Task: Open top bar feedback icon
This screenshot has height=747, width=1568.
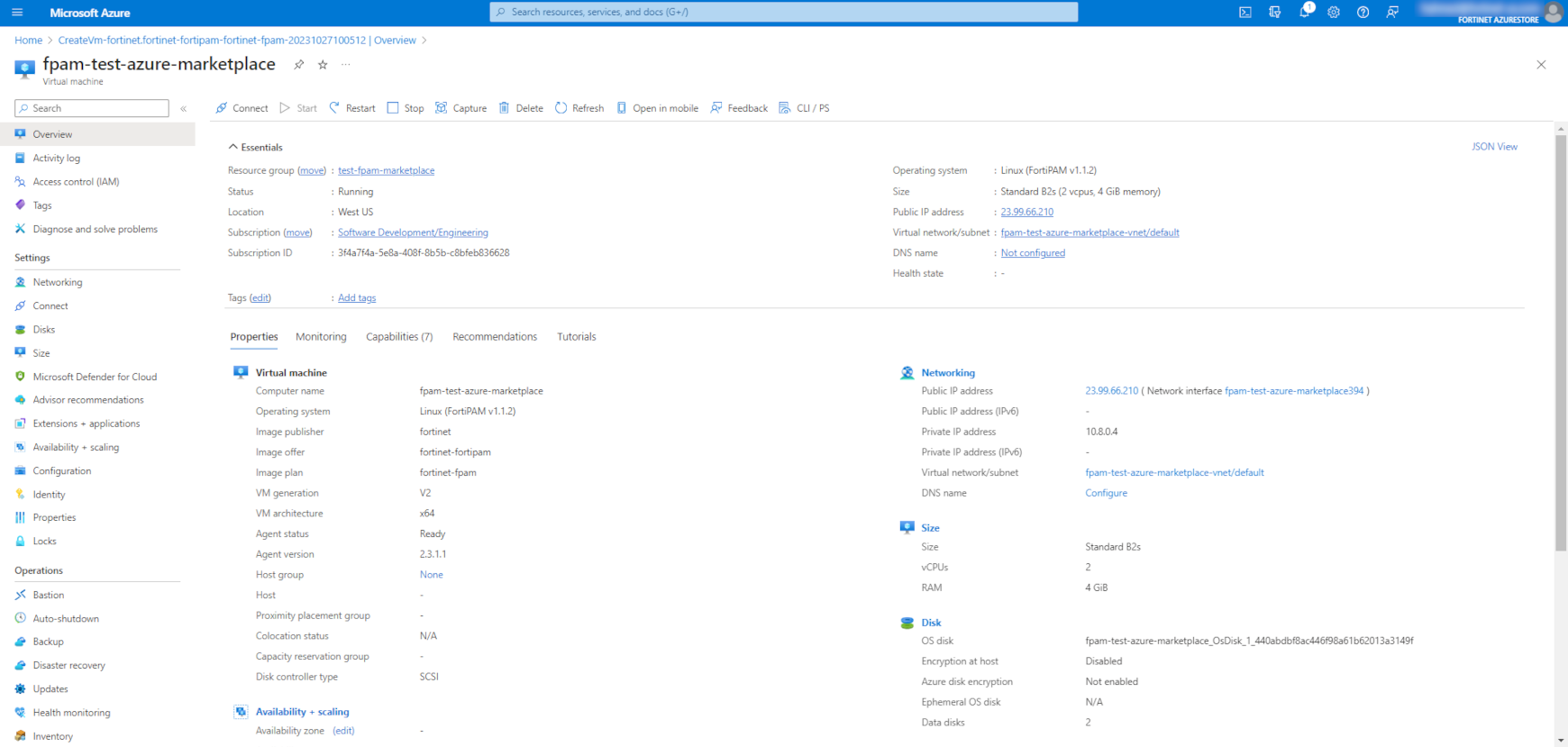Action: [x=1393, y=13]
